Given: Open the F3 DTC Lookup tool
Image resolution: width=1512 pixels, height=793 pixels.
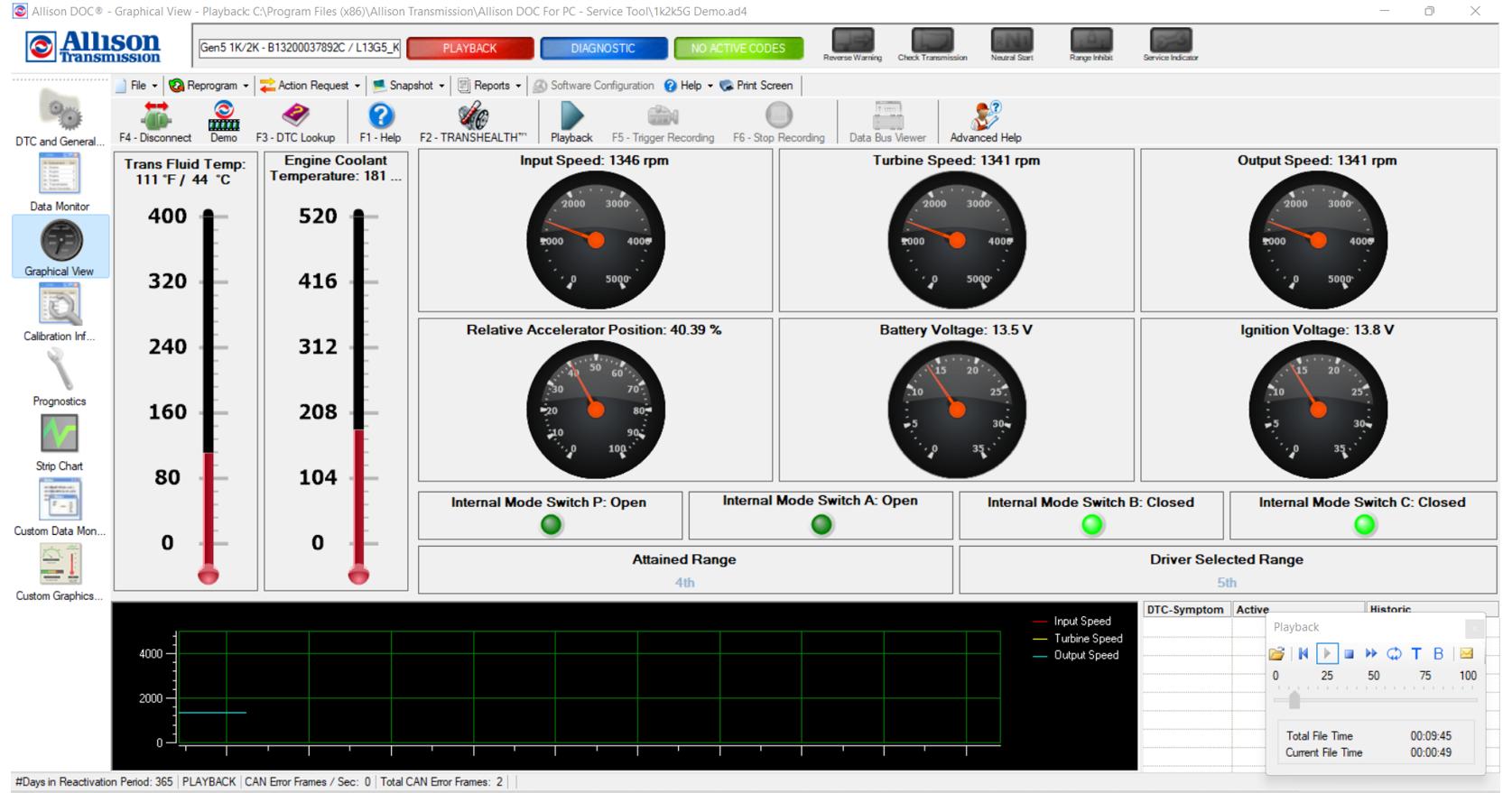Looking at the screenshot, I should (294, 122).
